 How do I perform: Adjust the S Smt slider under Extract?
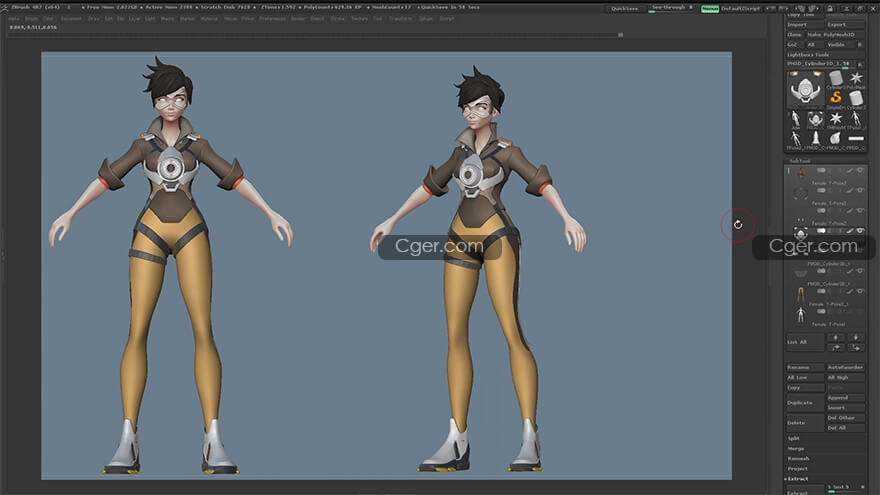tap(845, 487)
